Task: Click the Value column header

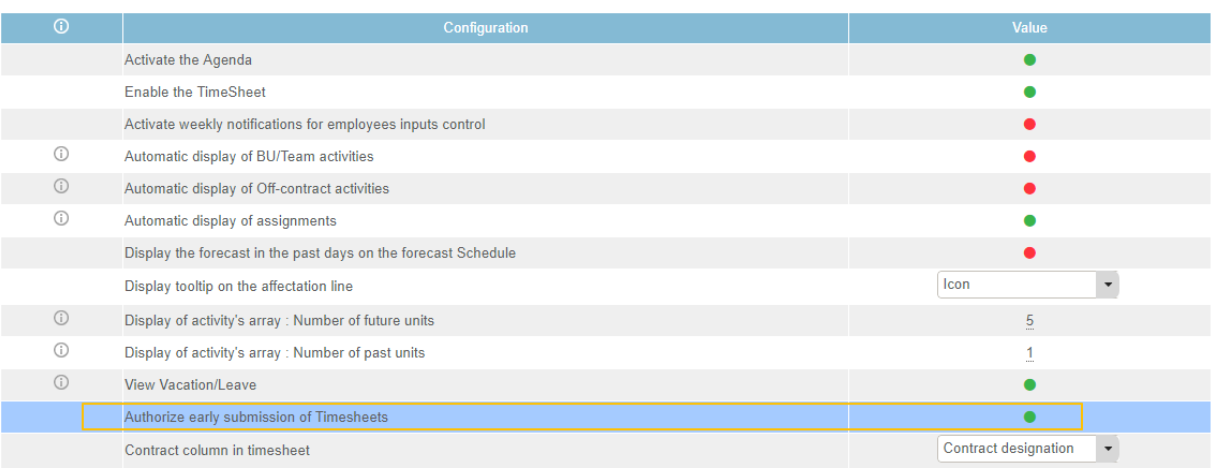Action: (x=1029, y=28)
